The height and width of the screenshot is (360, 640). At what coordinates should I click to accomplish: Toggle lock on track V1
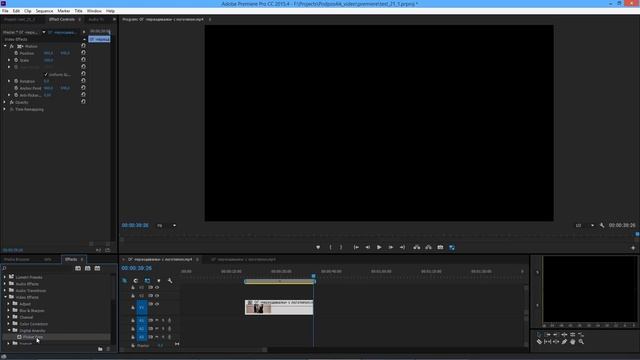[x=133, y=307]
